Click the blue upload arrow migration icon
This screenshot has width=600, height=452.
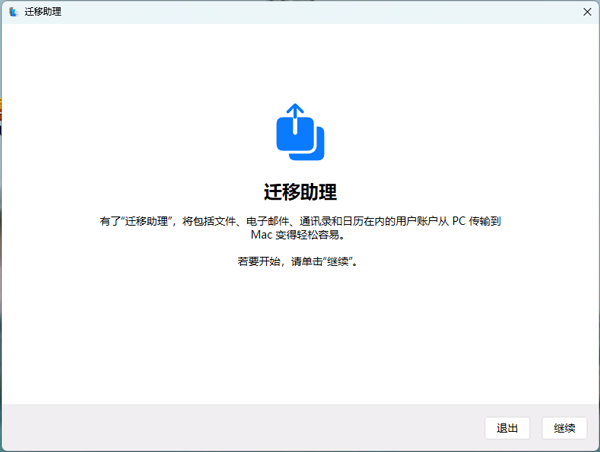(x=300, y=132)
